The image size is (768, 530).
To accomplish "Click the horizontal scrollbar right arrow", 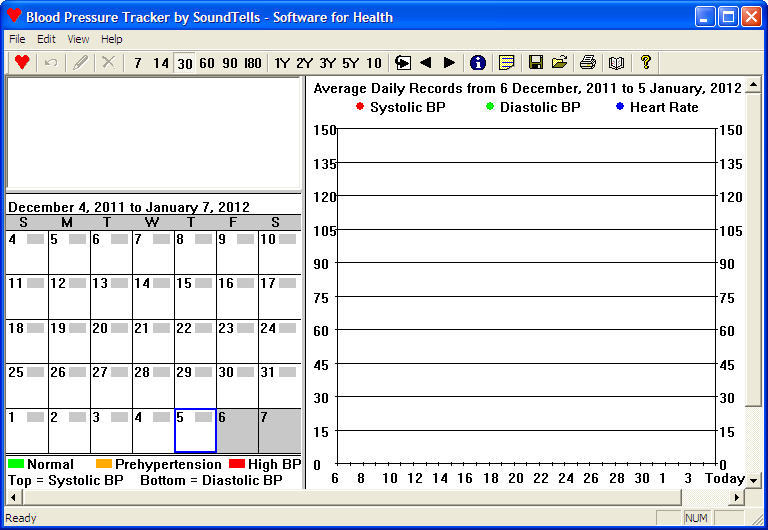I will point(736,498).
